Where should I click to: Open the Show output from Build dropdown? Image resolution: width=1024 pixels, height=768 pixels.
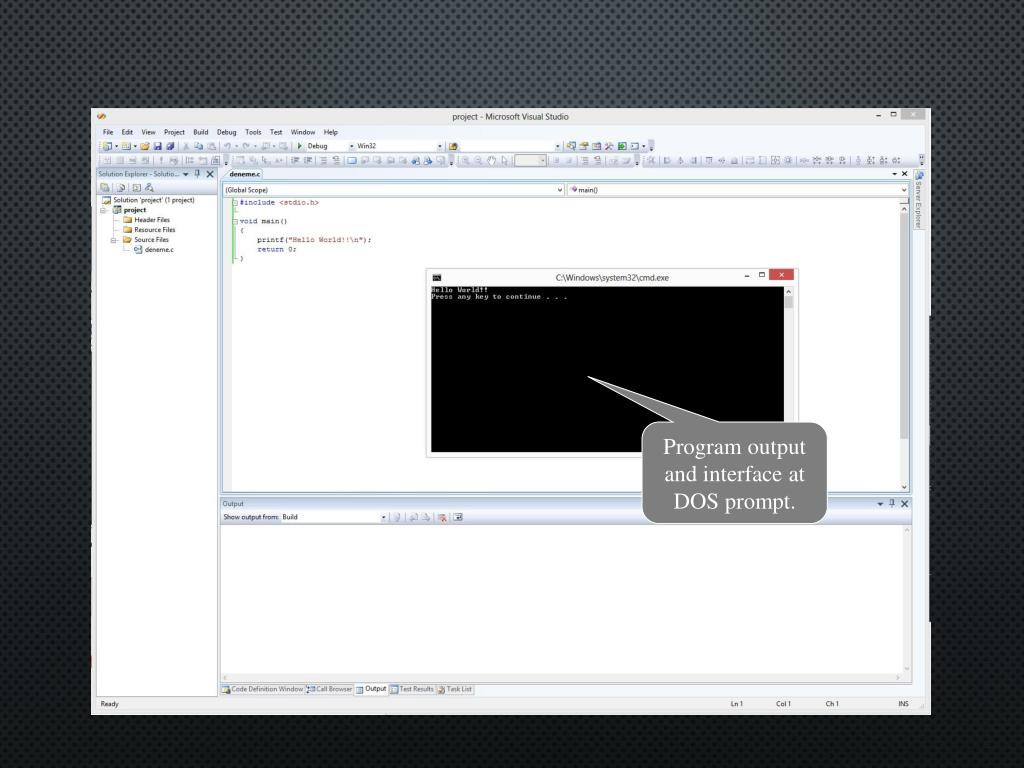point(383,517)
